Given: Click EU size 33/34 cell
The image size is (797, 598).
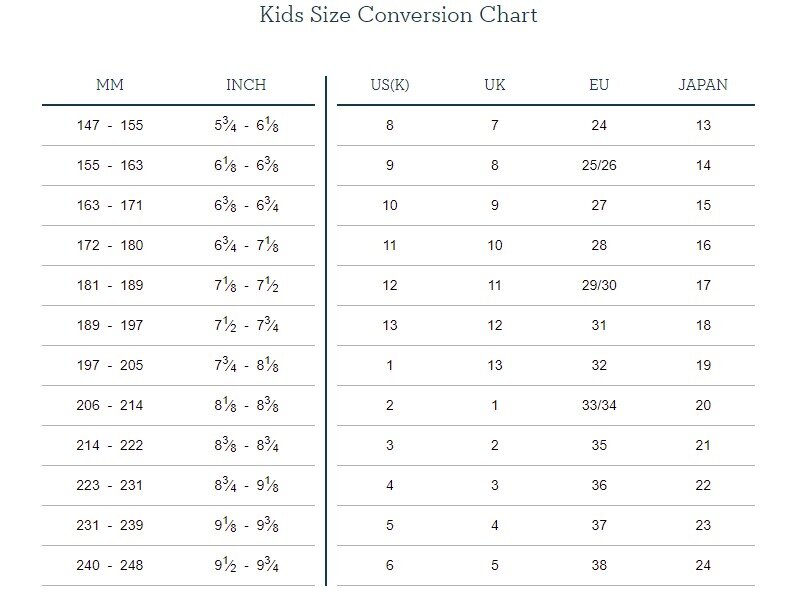Looking at the screenshot, I should (599, 406).
